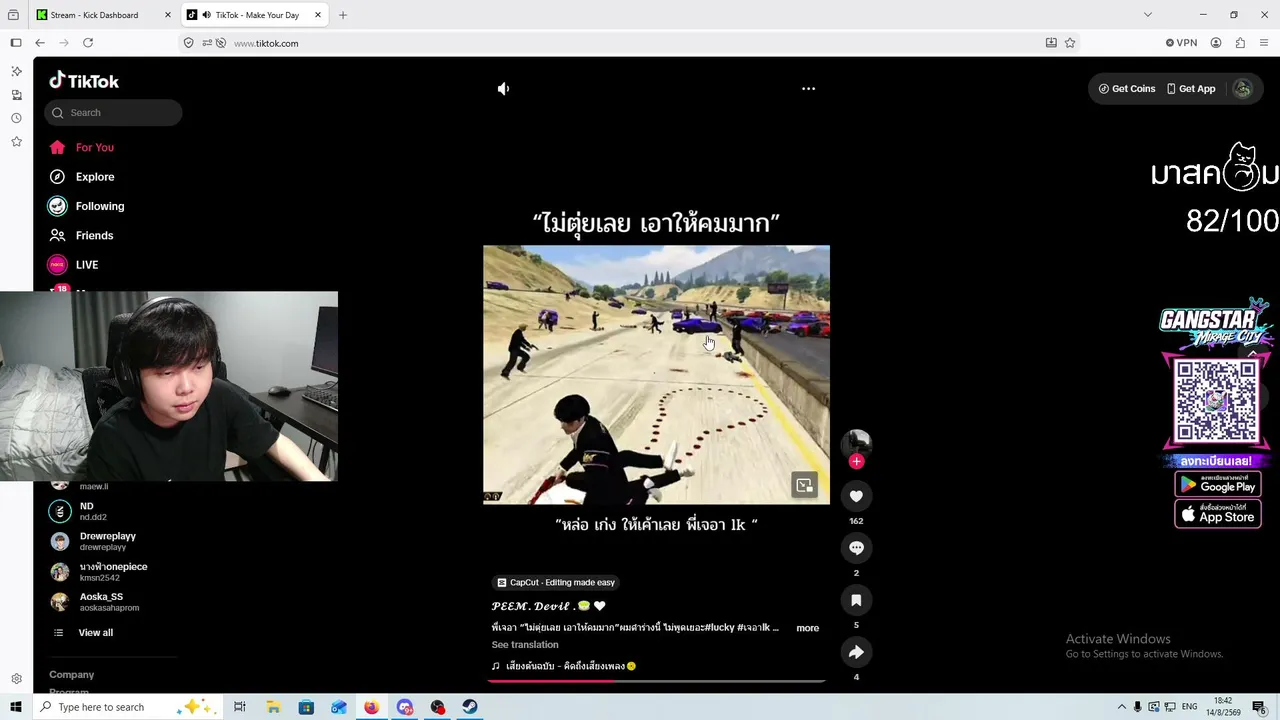Open Task View on the taskbar
The height and width of the screenshot is (720, 1280).
240,707
